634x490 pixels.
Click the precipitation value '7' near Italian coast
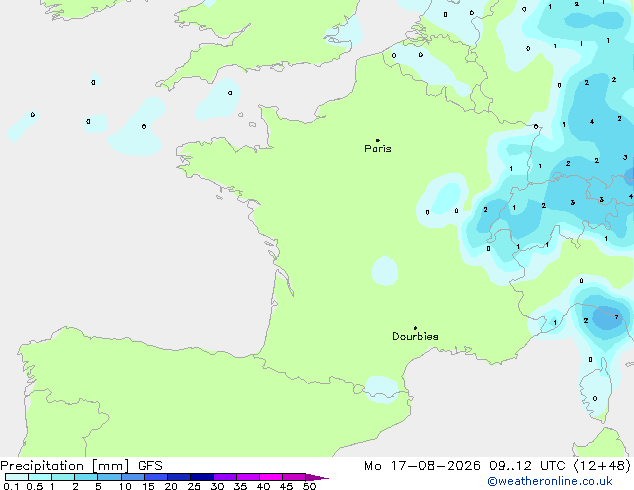616,317
